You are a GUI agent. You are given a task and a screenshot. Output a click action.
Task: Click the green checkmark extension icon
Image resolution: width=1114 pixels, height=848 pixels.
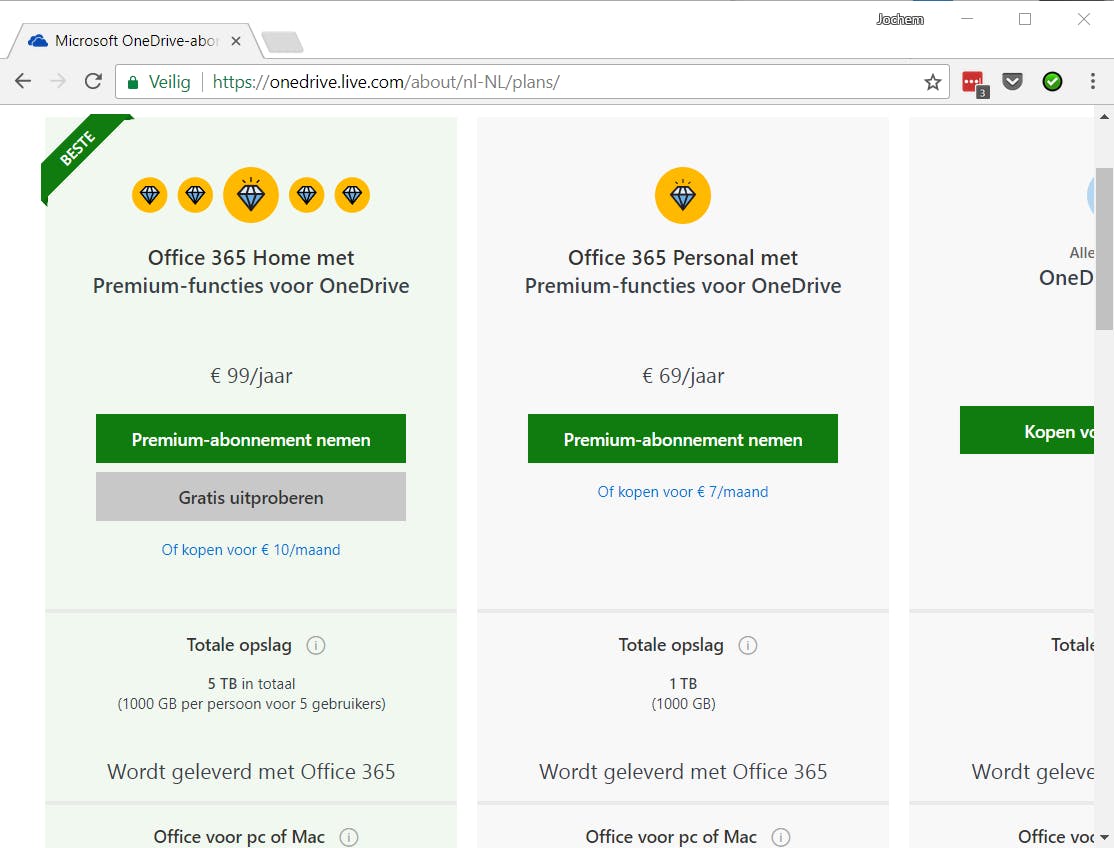point(1052,82)
